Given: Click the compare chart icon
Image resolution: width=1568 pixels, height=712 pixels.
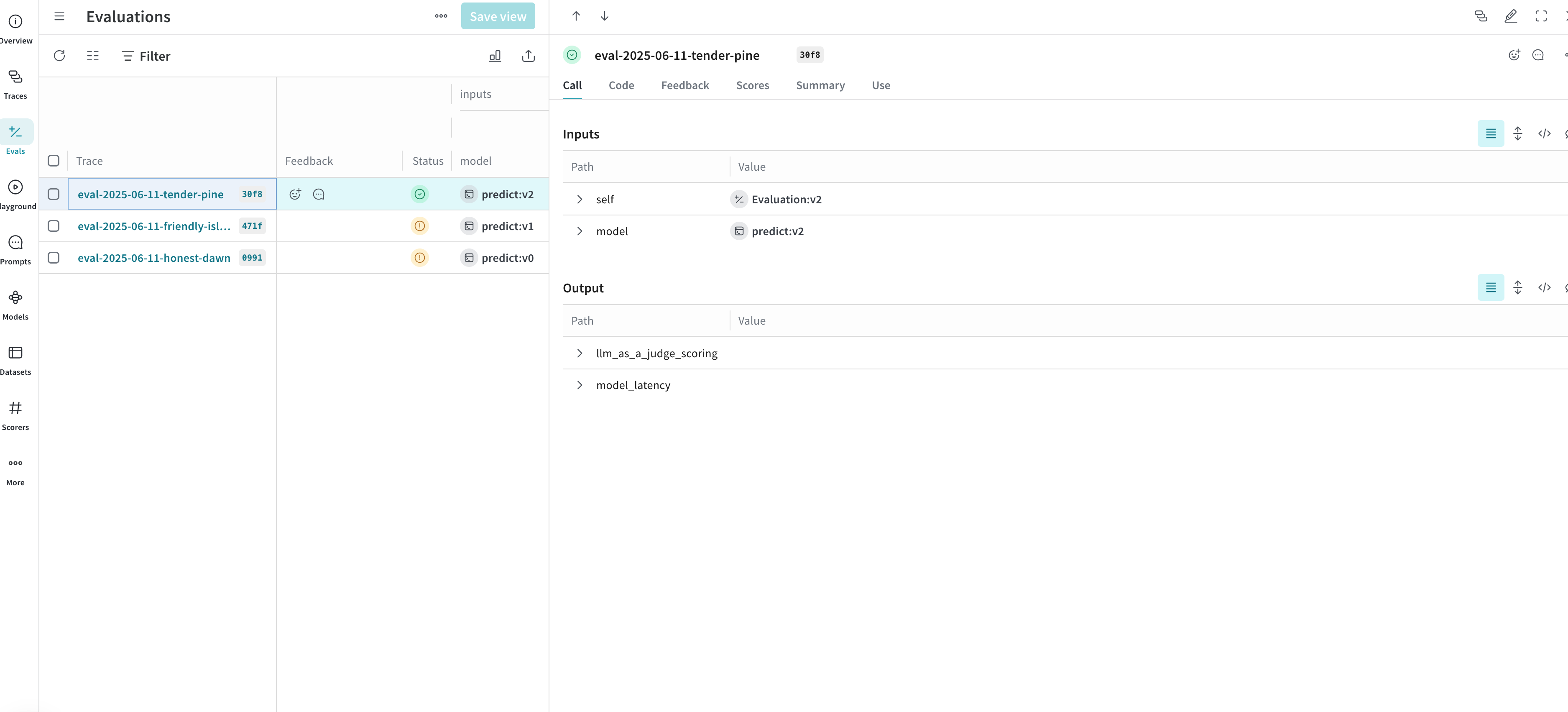Looking at the screenshot, I should [x=495, y=56].
